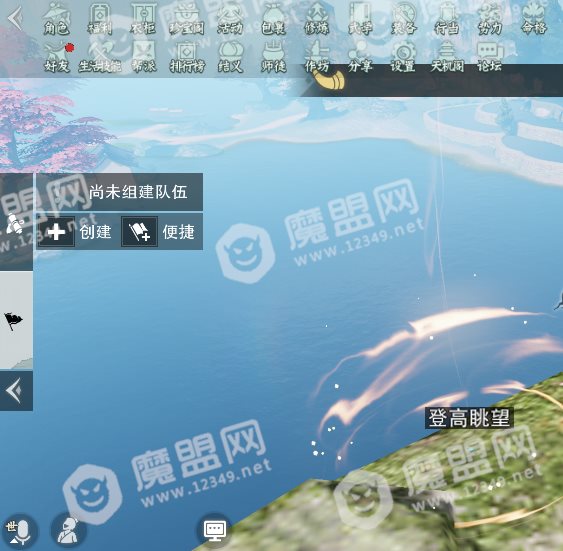Click 便捷 quick team option
Viewport: 563px width, 551px height.
[x=178, y=232]
